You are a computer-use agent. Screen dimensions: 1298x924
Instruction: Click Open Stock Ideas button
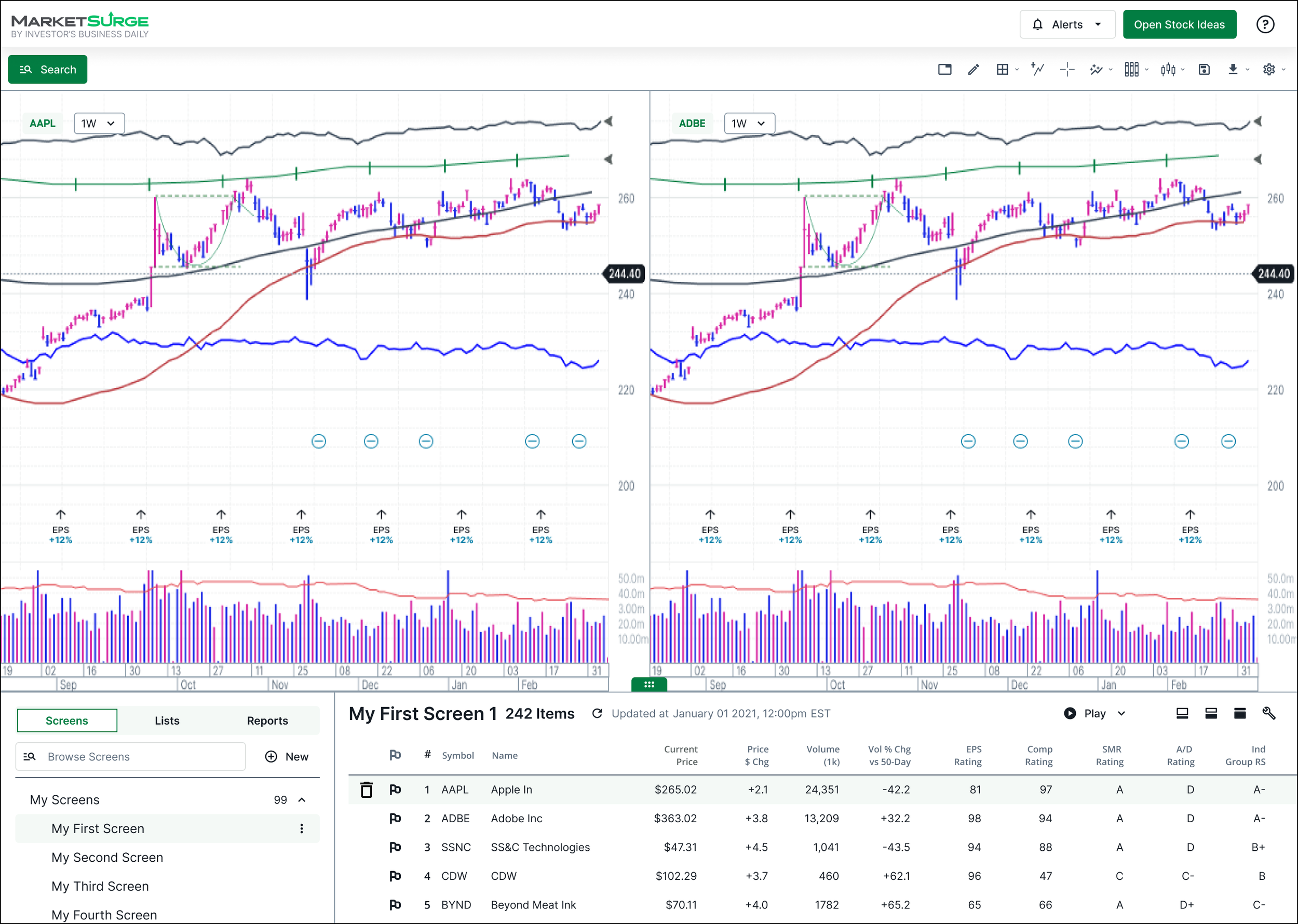1179,24
